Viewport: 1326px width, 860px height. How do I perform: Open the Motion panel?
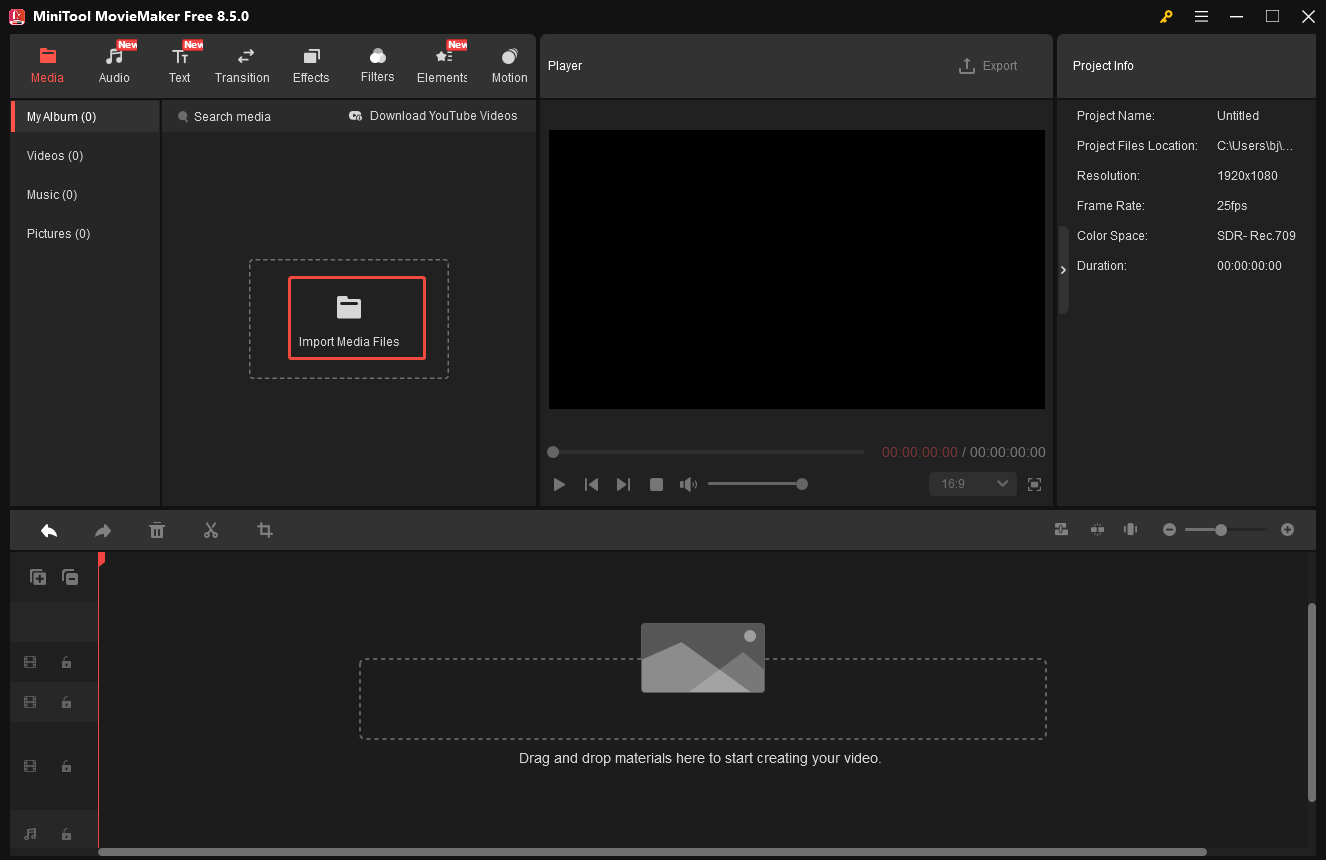[509, 65]
